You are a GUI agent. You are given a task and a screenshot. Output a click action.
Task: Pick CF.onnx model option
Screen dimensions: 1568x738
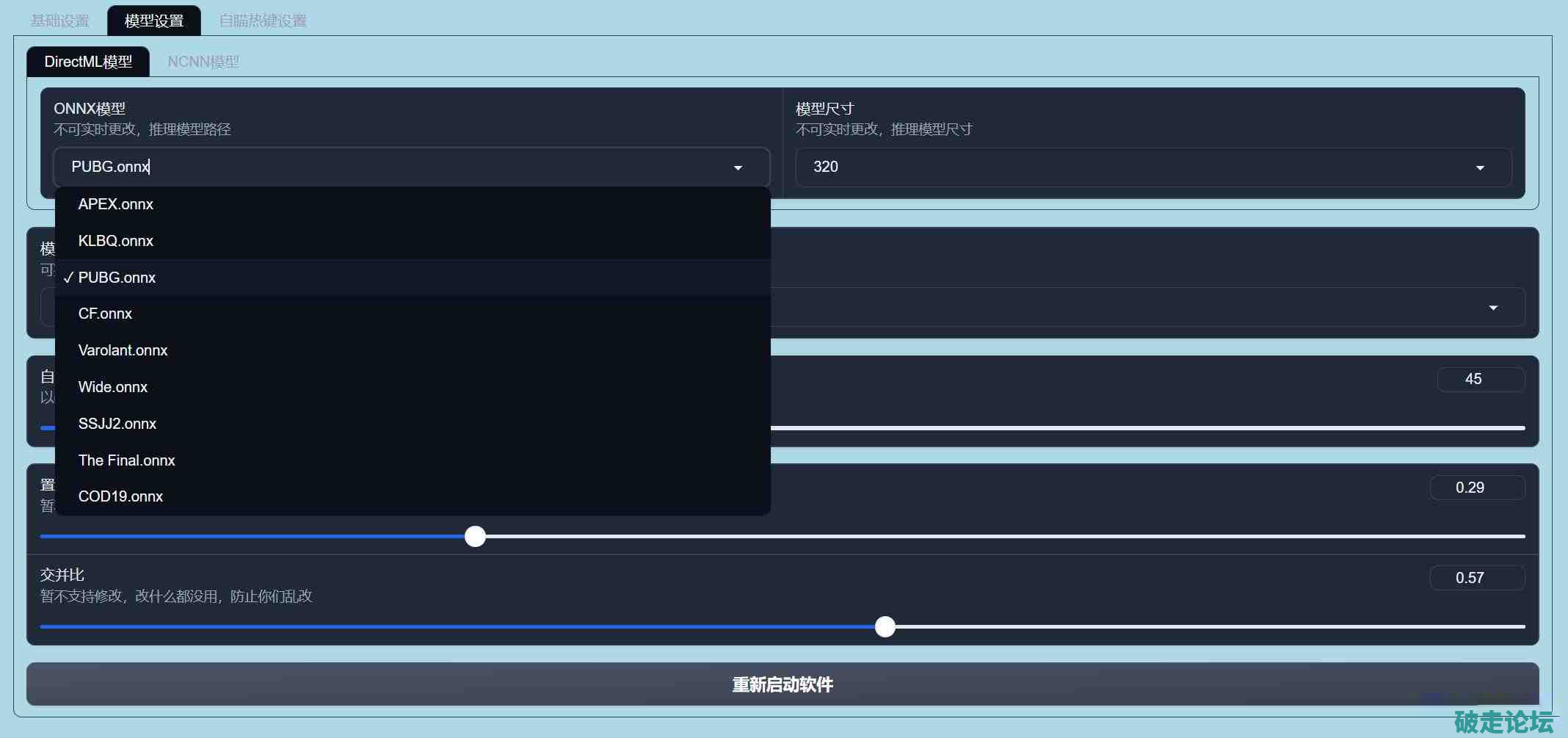(106, 314)
